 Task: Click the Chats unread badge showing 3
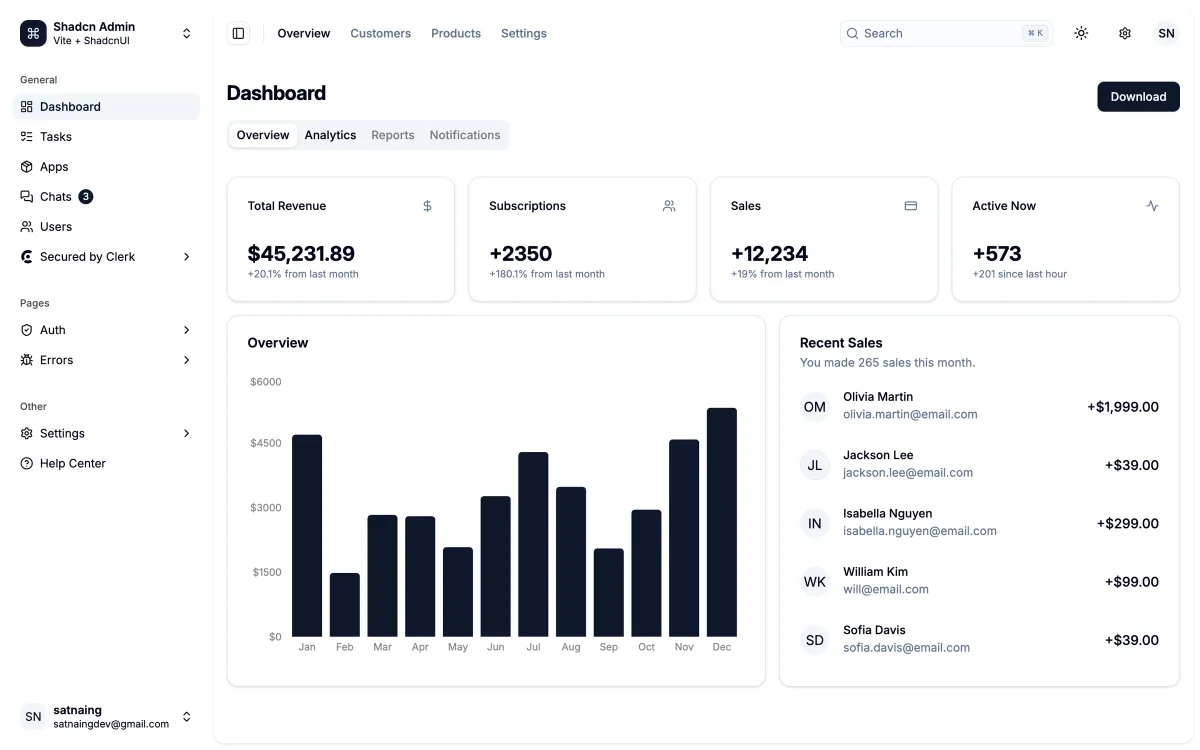coord(86,197)
